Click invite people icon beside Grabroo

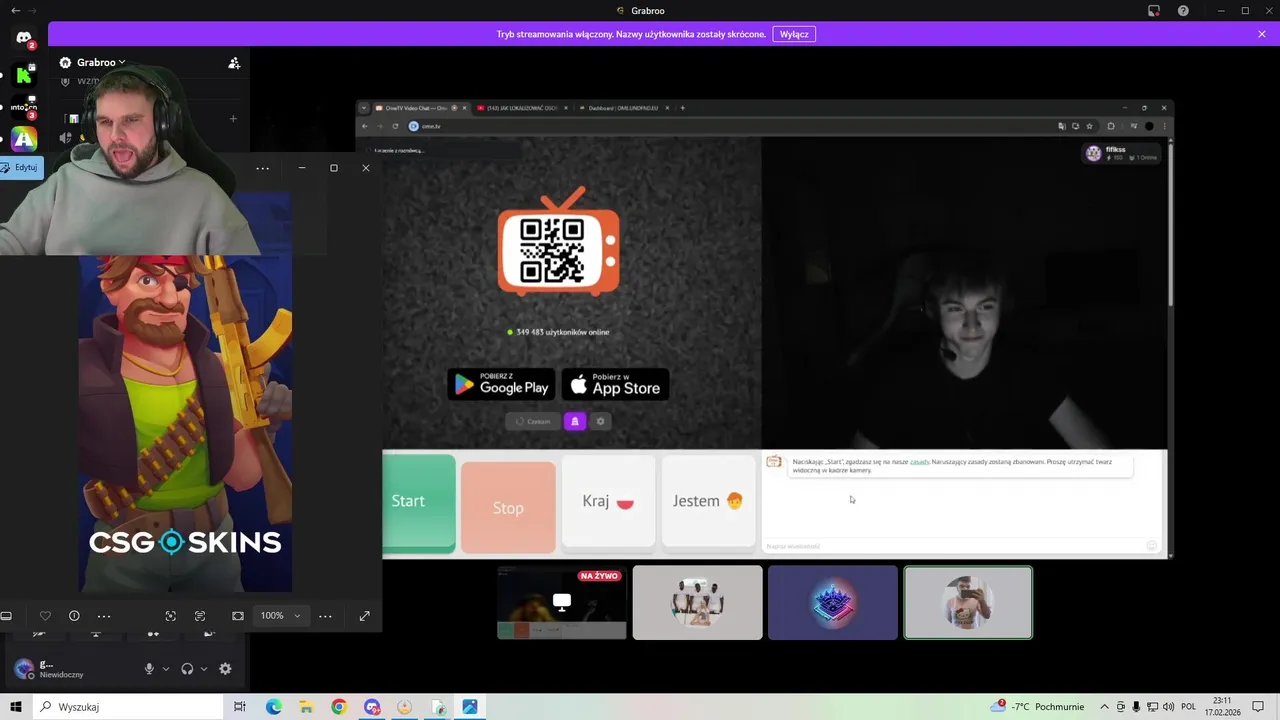(x=234, y=63)
